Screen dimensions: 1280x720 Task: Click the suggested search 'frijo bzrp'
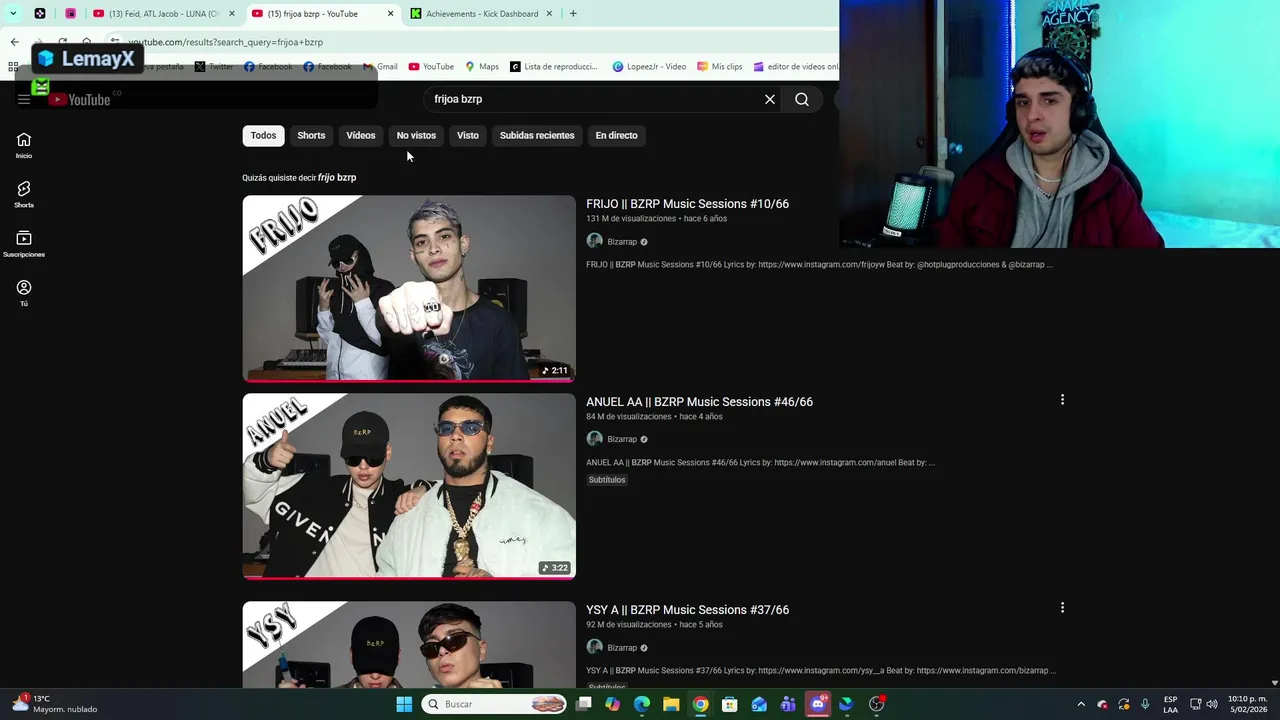(x=337, y=177)
